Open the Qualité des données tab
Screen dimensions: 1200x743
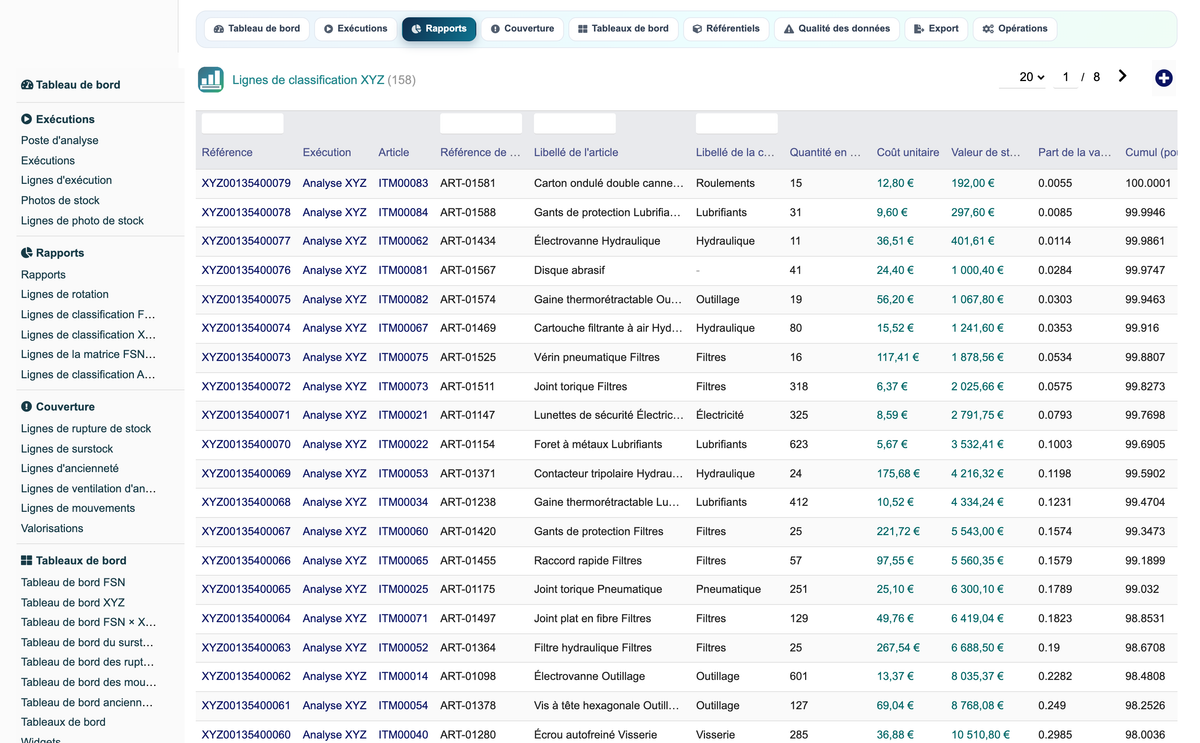click(836, 29)
